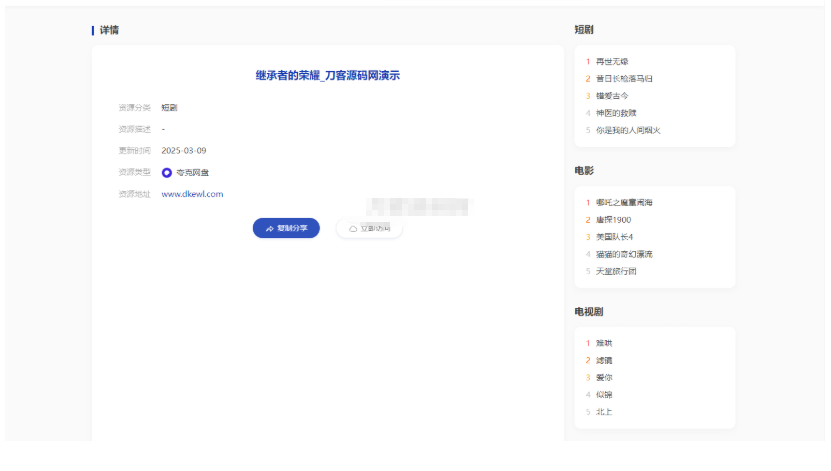Open short drama 你是我的人间烟火
This screenshot has width=831, height=471.
click(628, 130)
